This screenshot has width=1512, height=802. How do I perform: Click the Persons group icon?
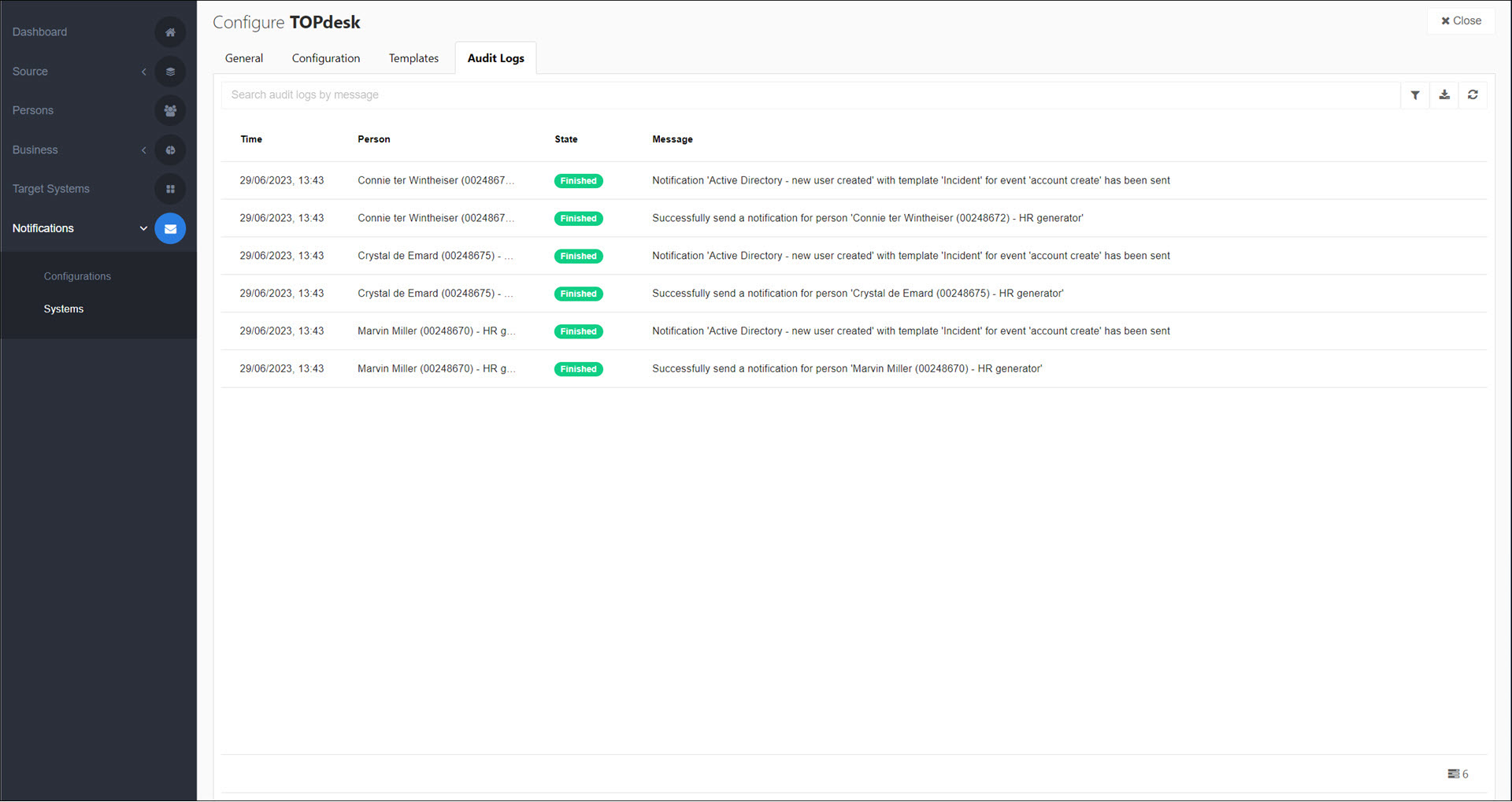coord(170,111)
